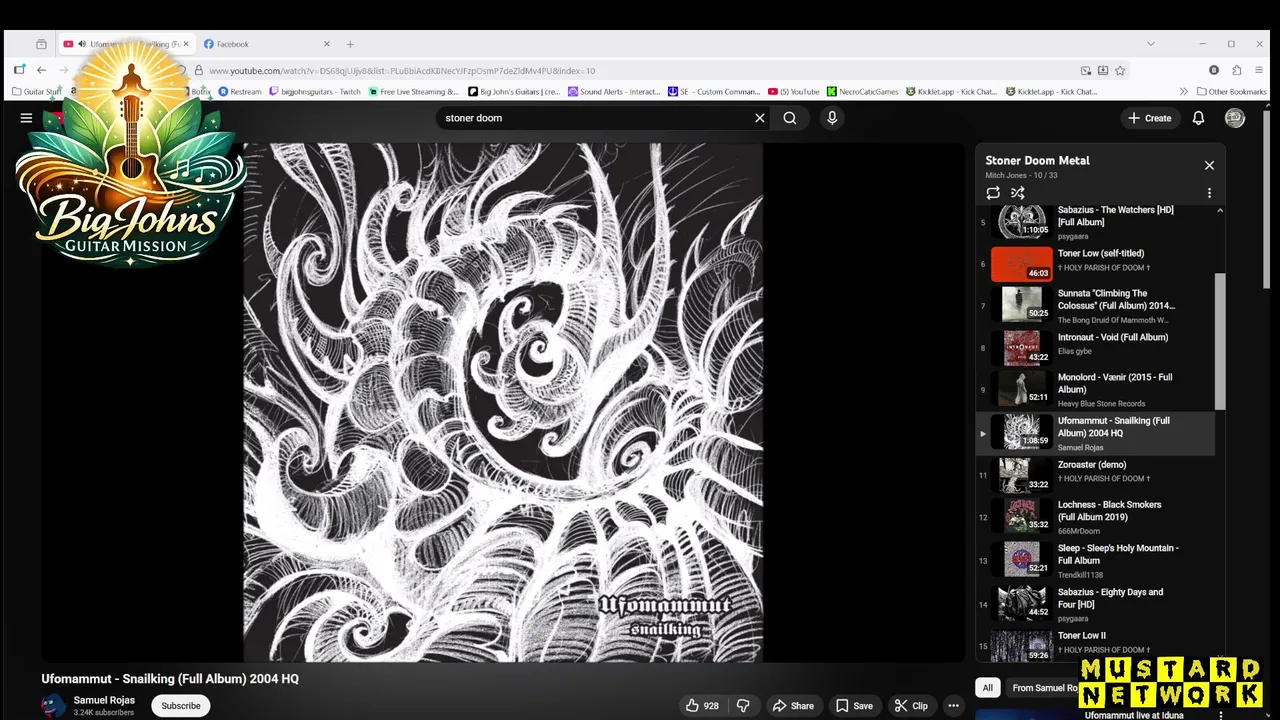The height and width of the screenshot is (720, 1280).
Task: Clip the video with scissors button
Action: coord(911,706)
